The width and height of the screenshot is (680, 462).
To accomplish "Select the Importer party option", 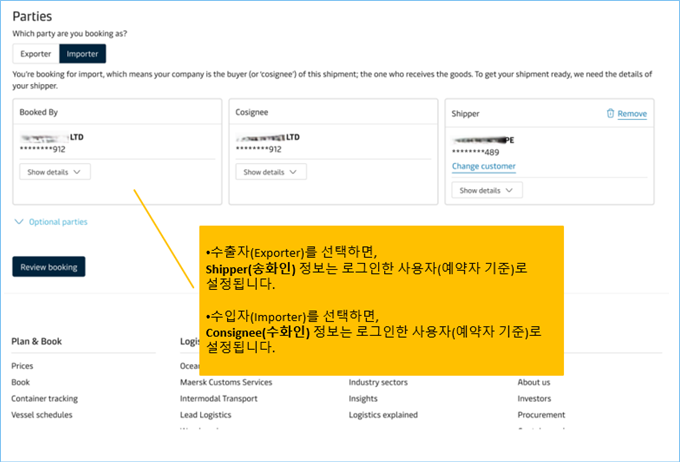I will point(82,54).
